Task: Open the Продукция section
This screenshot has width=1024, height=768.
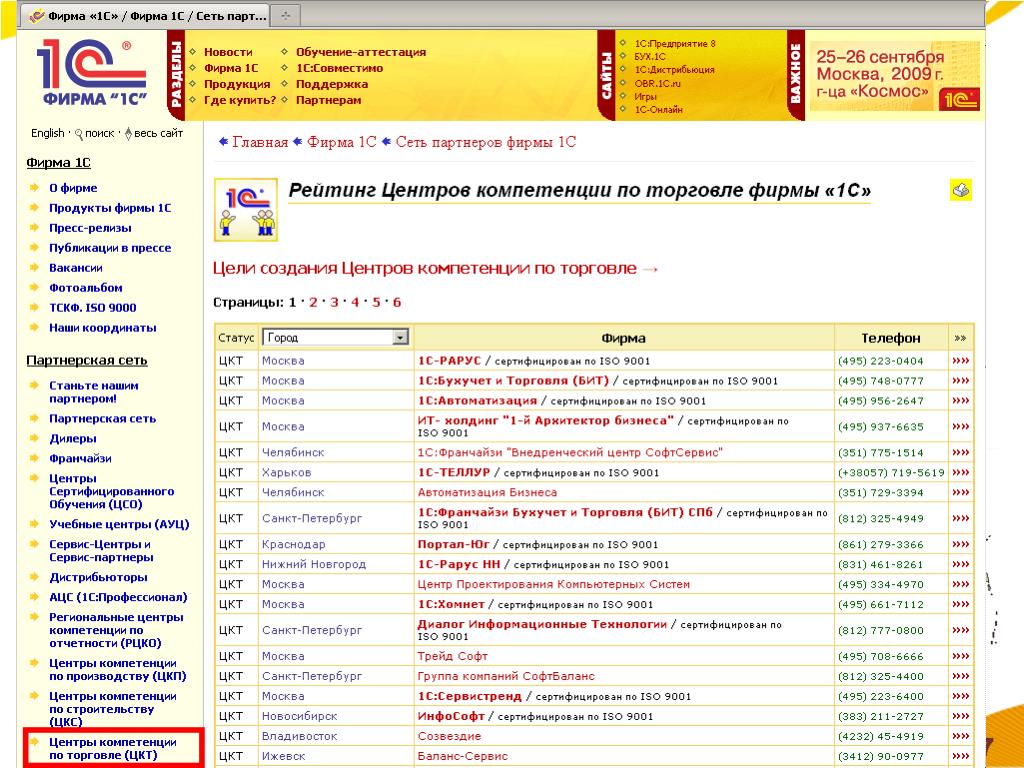Action: point(237,84)
